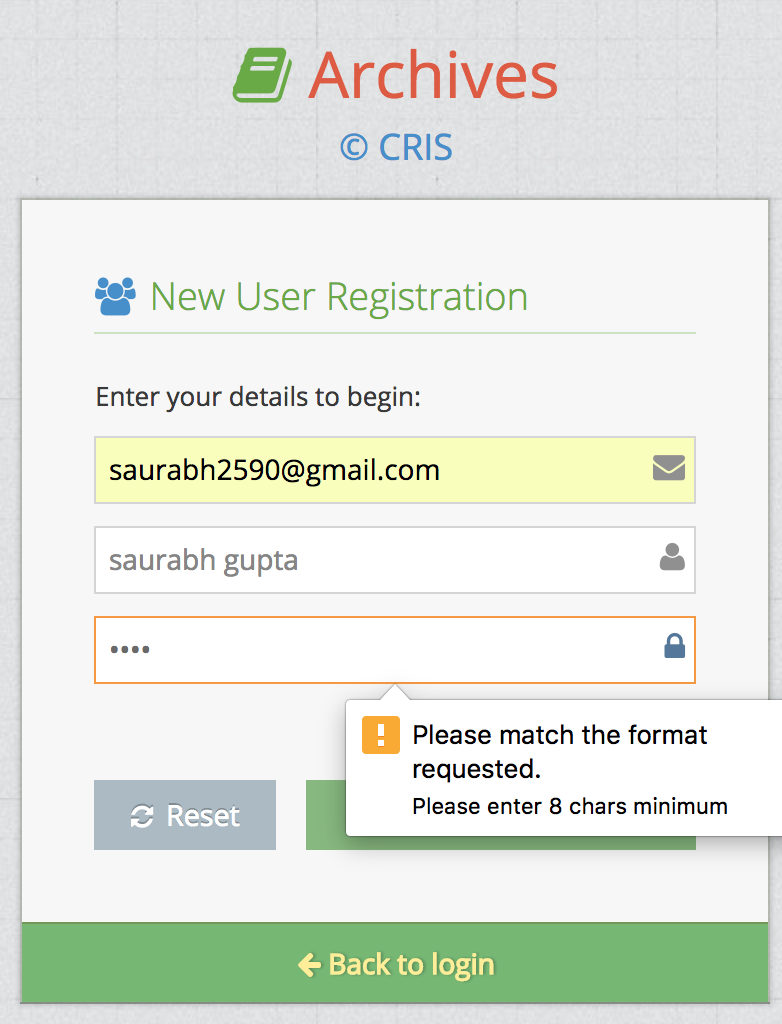Click the partially hidden green submit button

coord(325,815)
